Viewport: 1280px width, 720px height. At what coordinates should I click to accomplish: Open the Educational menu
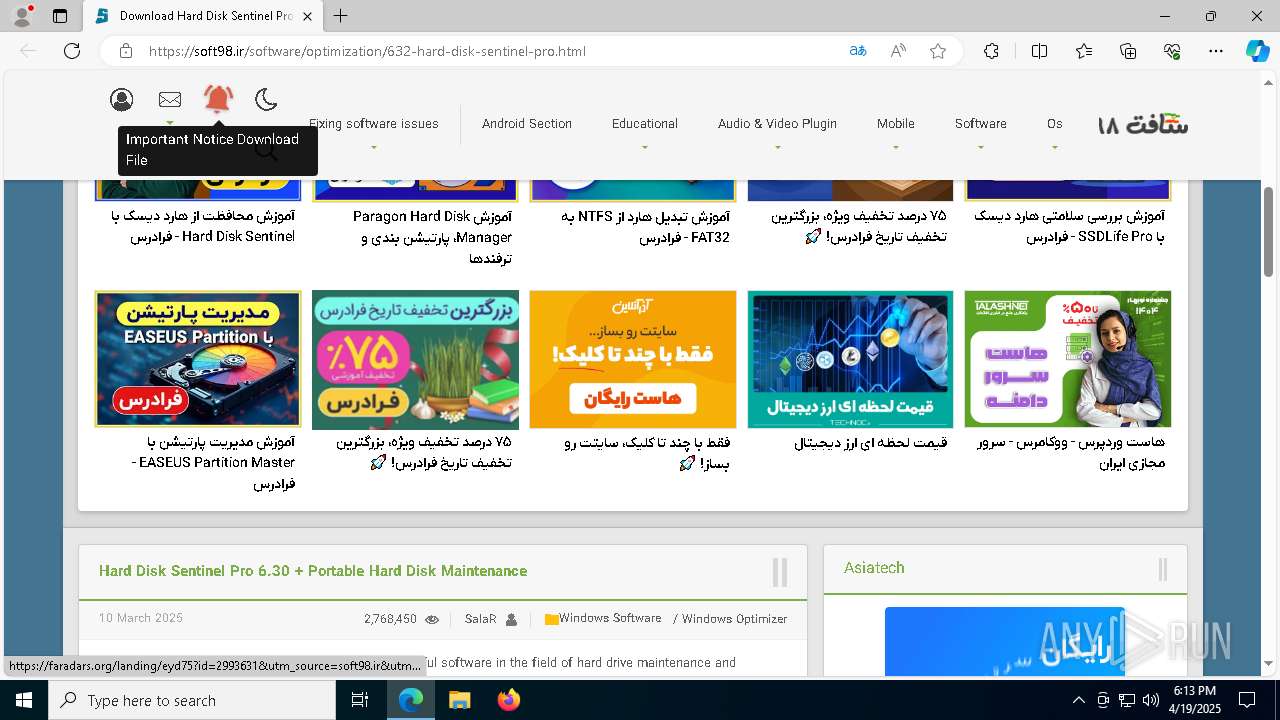pyautogui.click(x=645, y=124)
